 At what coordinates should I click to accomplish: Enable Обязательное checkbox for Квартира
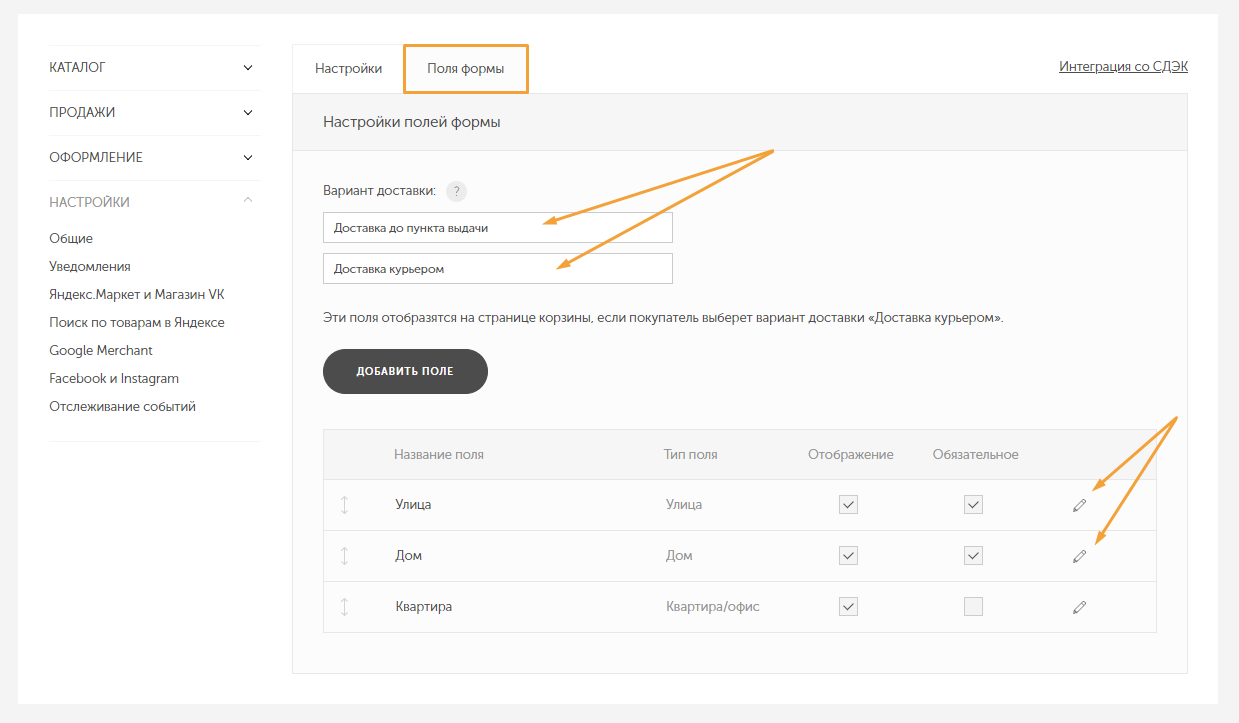[973, 607]
